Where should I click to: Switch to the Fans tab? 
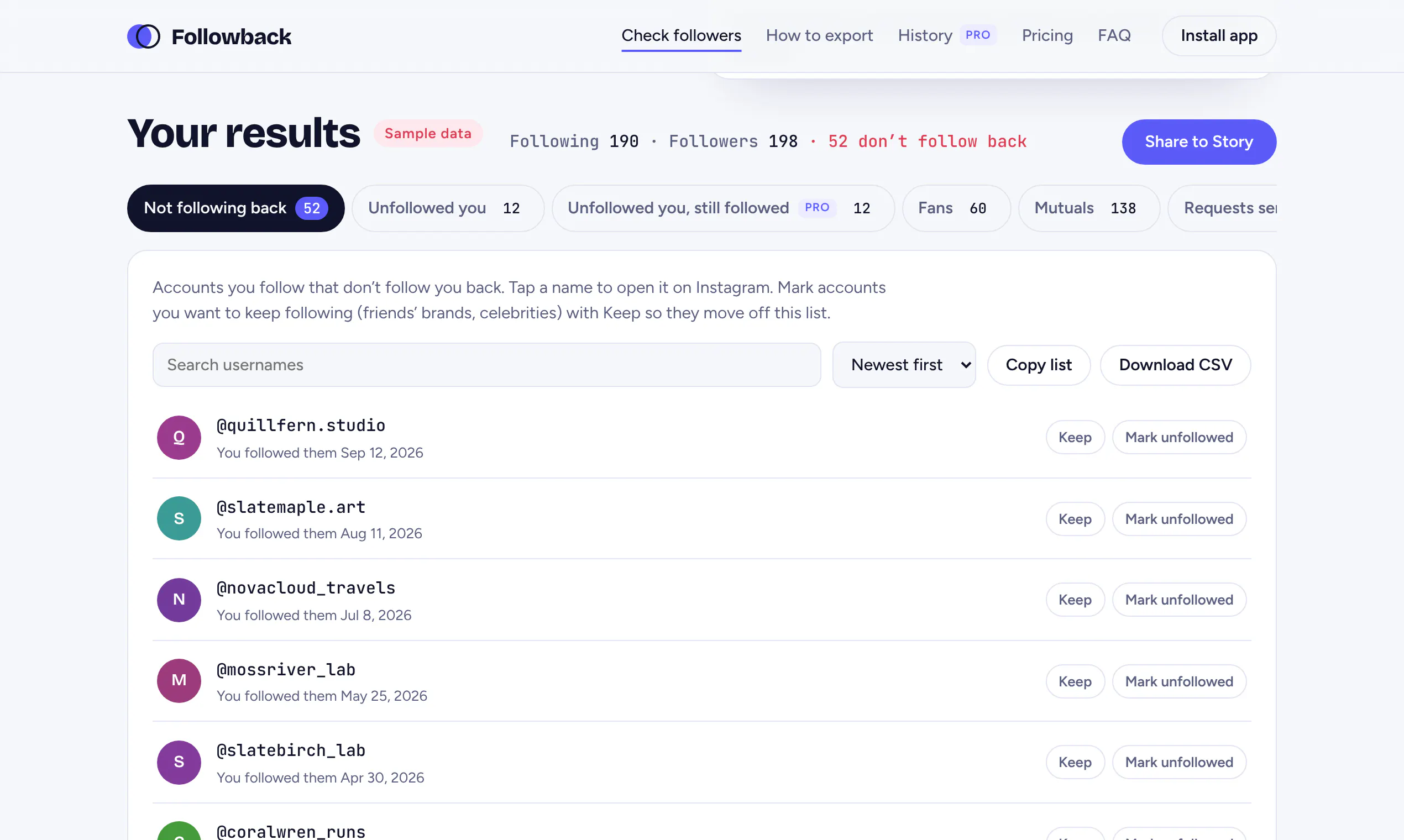tap(956, 208)
